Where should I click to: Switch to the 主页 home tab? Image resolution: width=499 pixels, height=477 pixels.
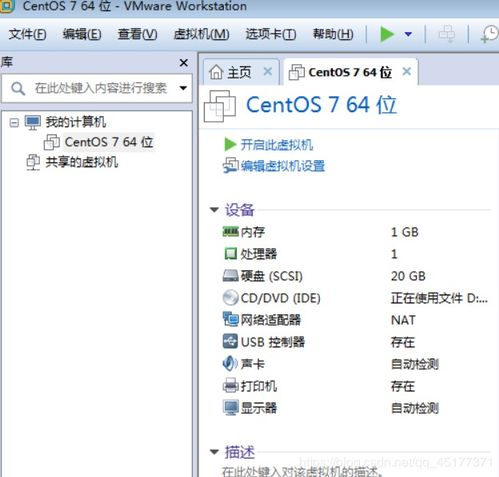[240, 72]
